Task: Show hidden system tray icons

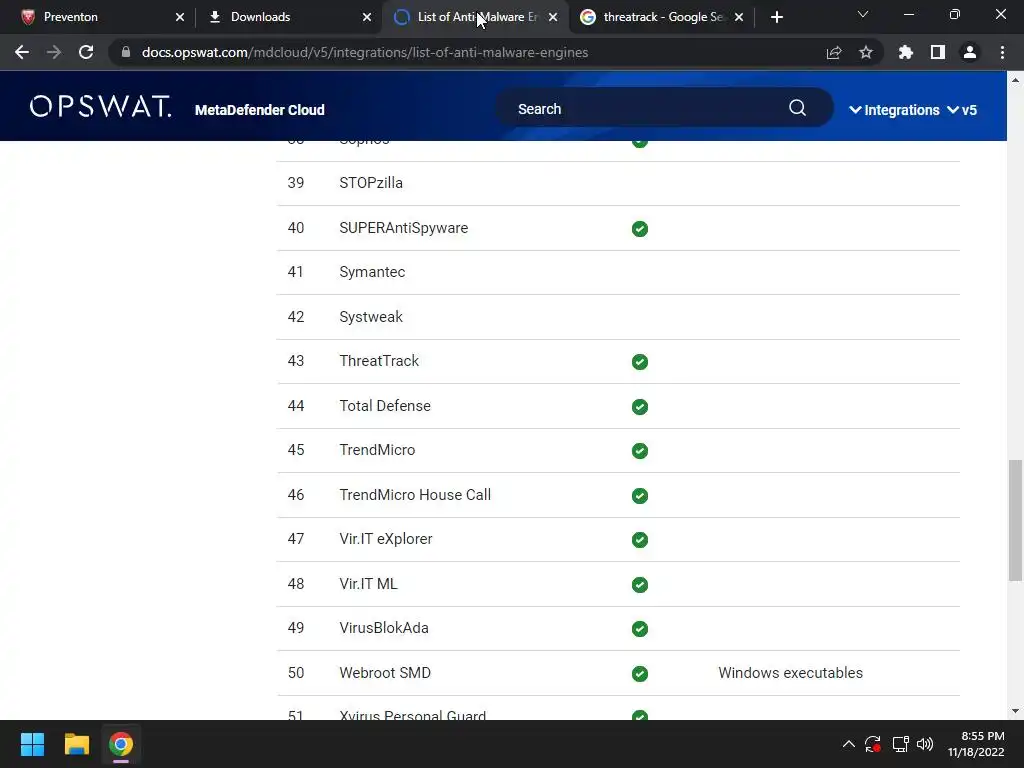Action: tap(848, 744)
